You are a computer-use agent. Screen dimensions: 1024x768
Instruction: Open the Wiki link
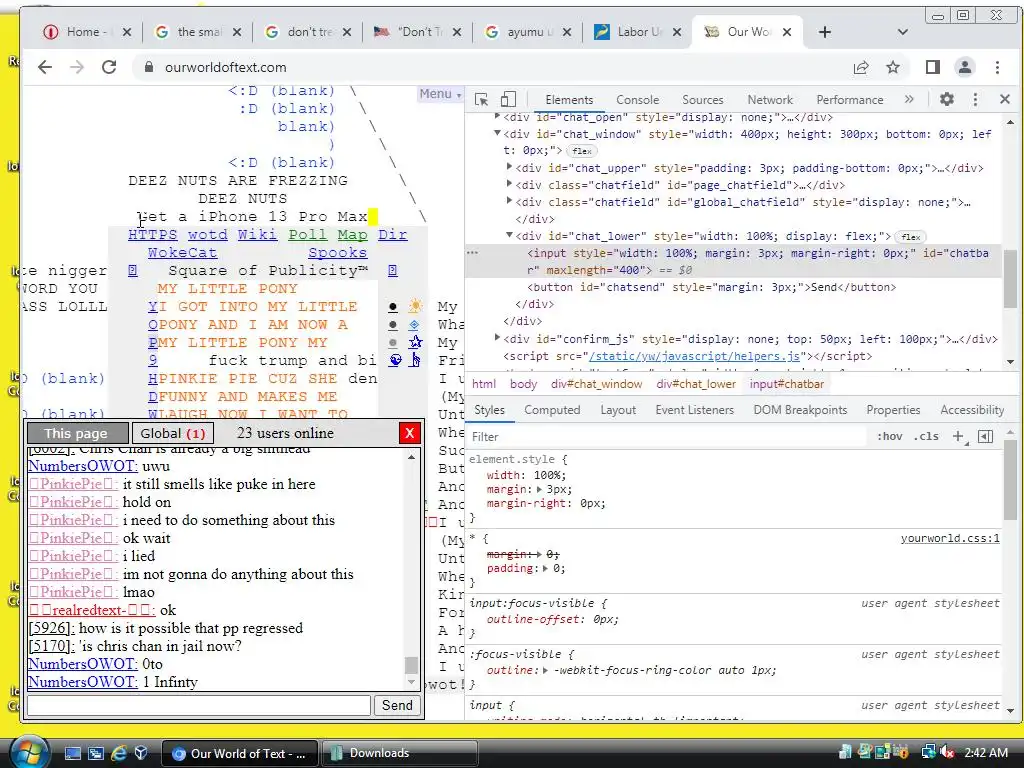click(257, 234)
